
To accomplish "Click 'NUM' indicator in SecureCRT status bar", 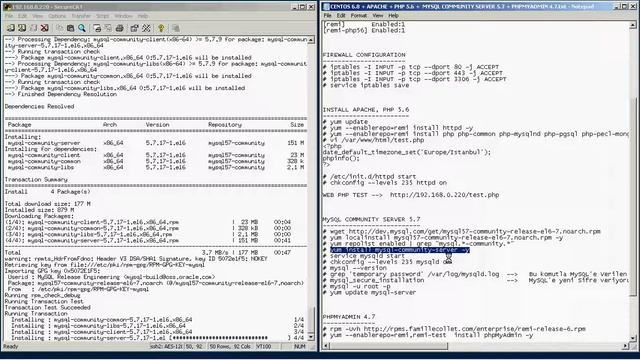I will (x=300, y=347).
